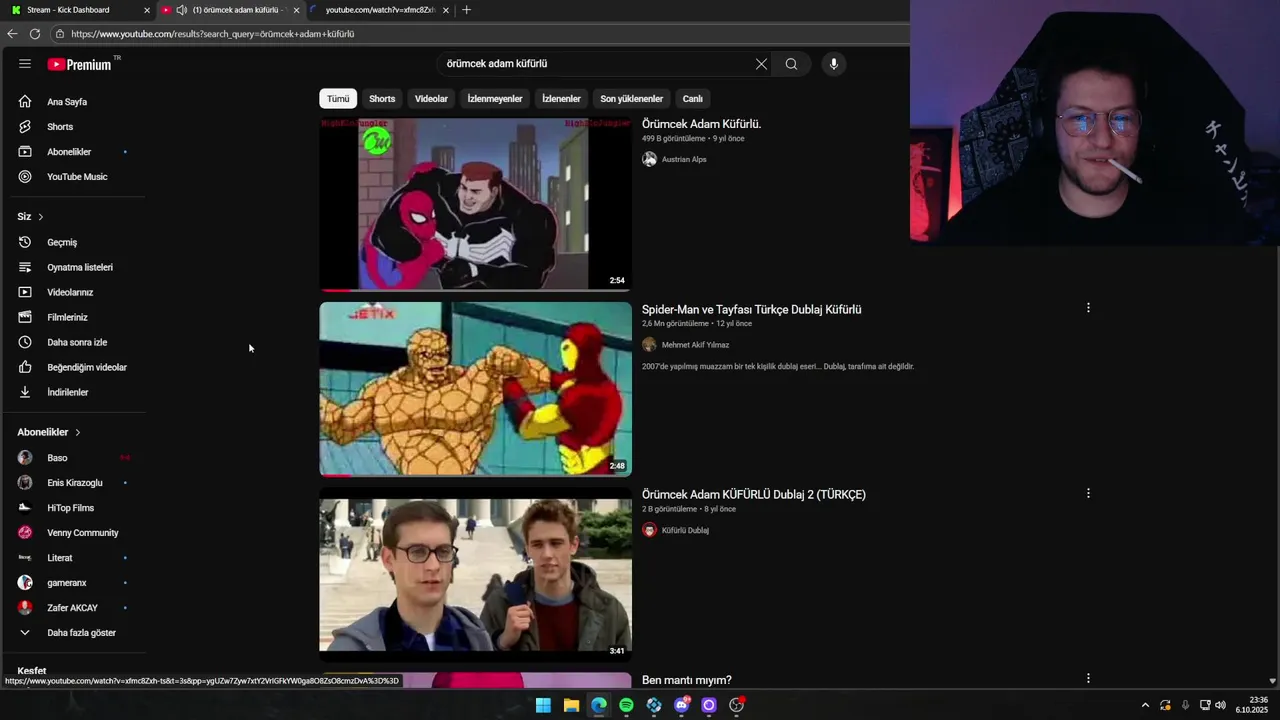Open Ben mantı mıyım? video title

point(687,680)
